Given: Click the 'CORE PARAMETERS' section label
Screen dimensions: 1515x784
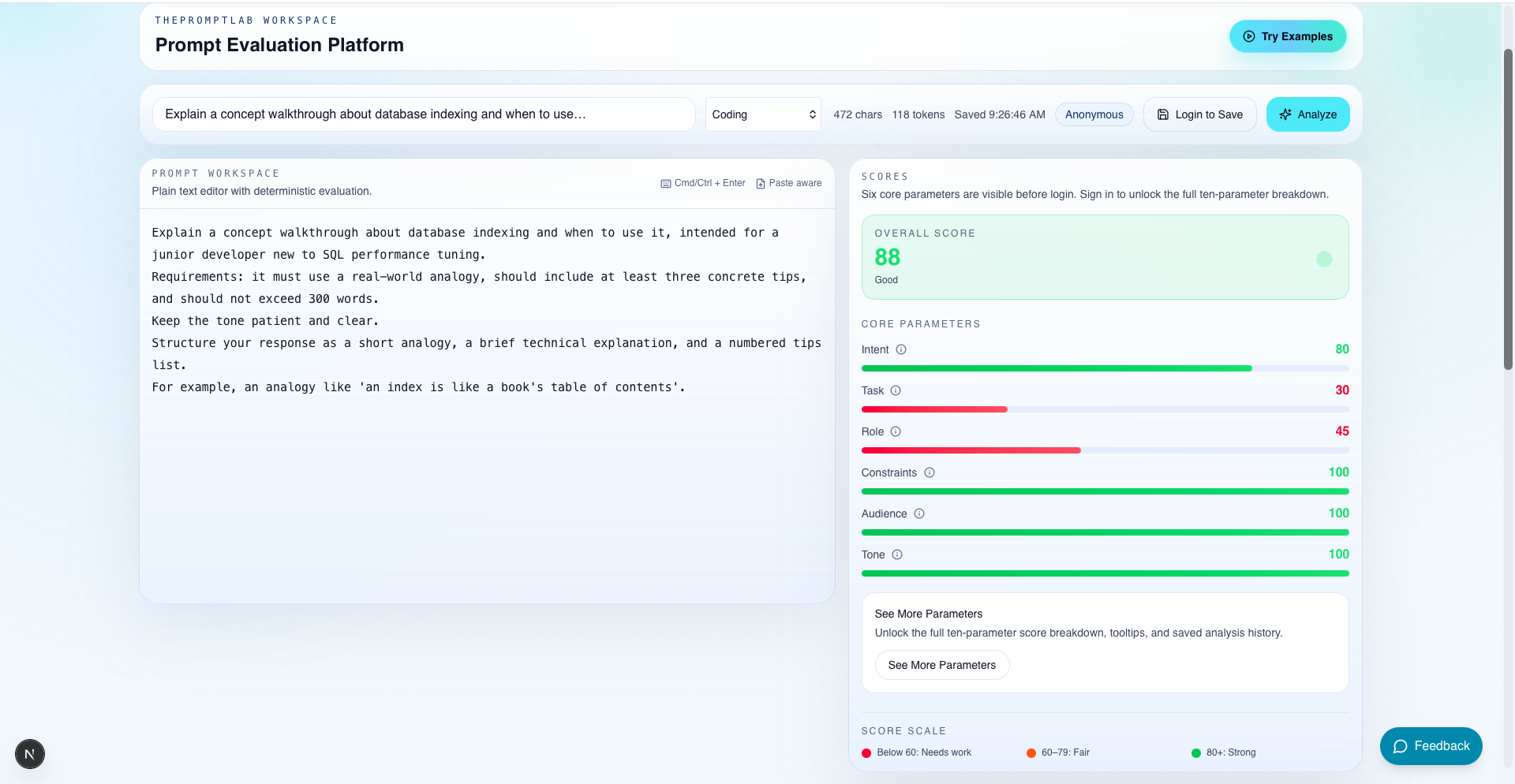Looking at the screenshot, I should coord(921,324).
